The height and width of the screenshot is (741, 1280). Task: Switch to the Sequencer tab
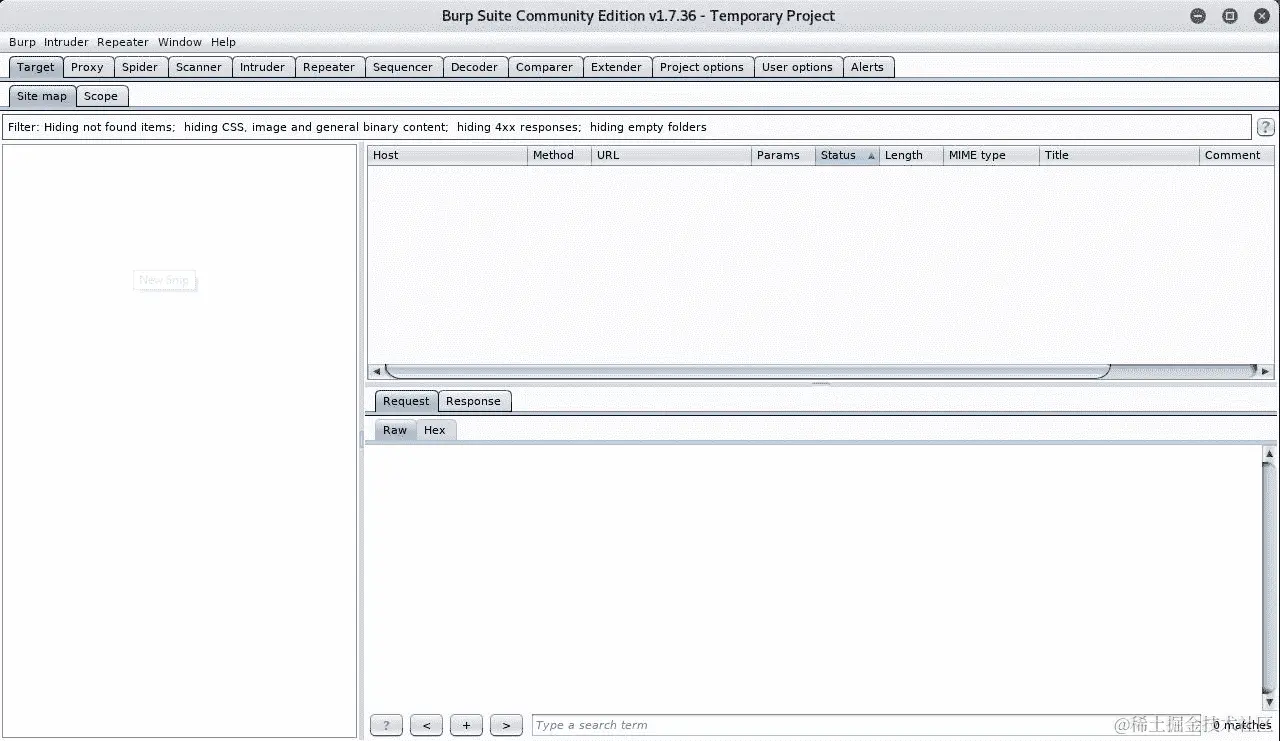[x=403, y=67]
